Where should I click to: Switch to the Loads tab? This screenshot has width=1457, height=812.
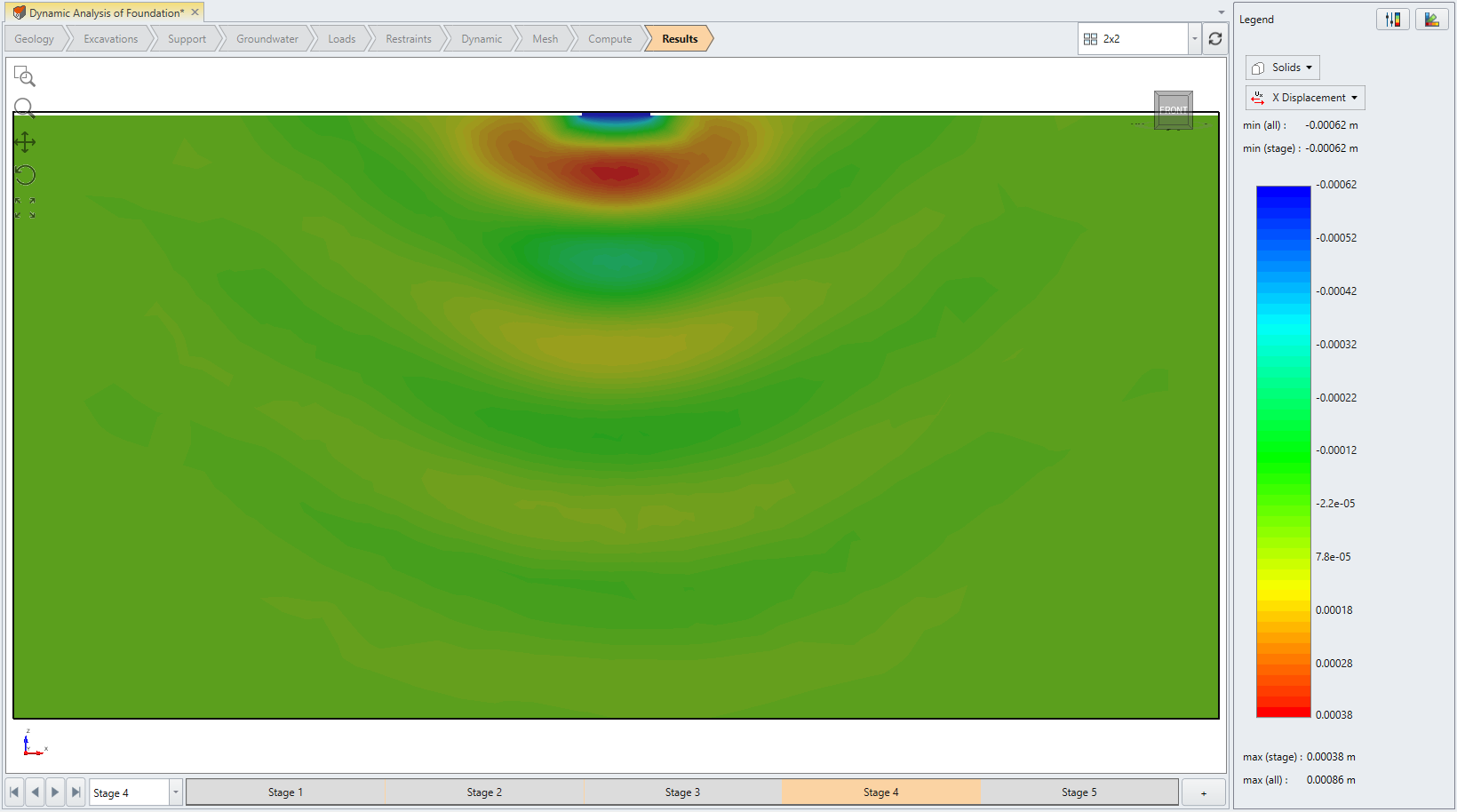coord(342,39)
